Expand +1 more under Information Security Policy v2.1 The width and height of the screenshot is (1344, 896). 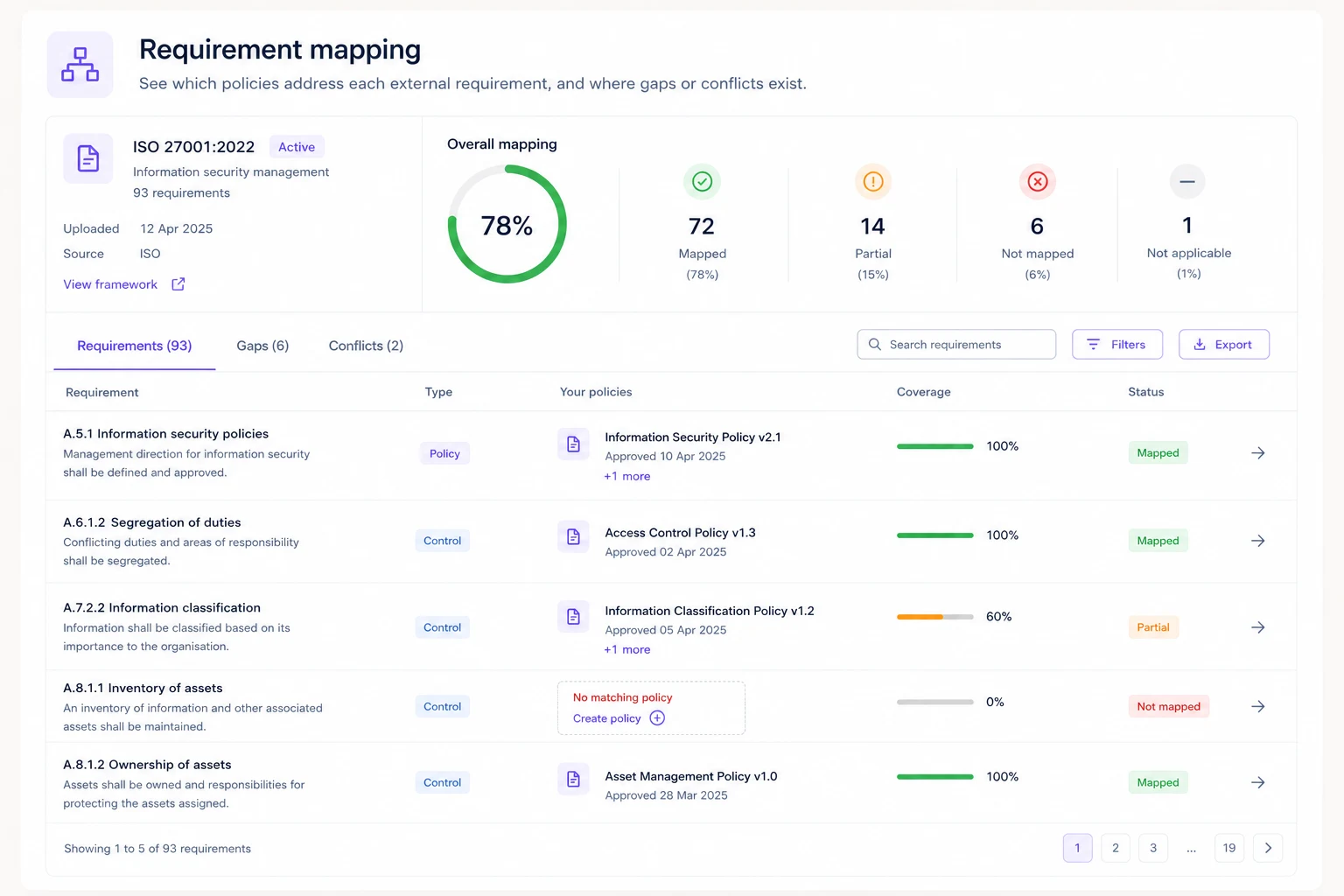627,477
